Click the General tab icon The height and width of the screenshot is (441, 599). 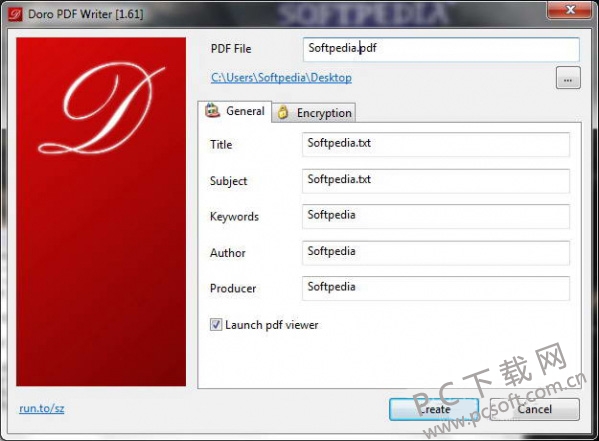(x=212, y=111)
